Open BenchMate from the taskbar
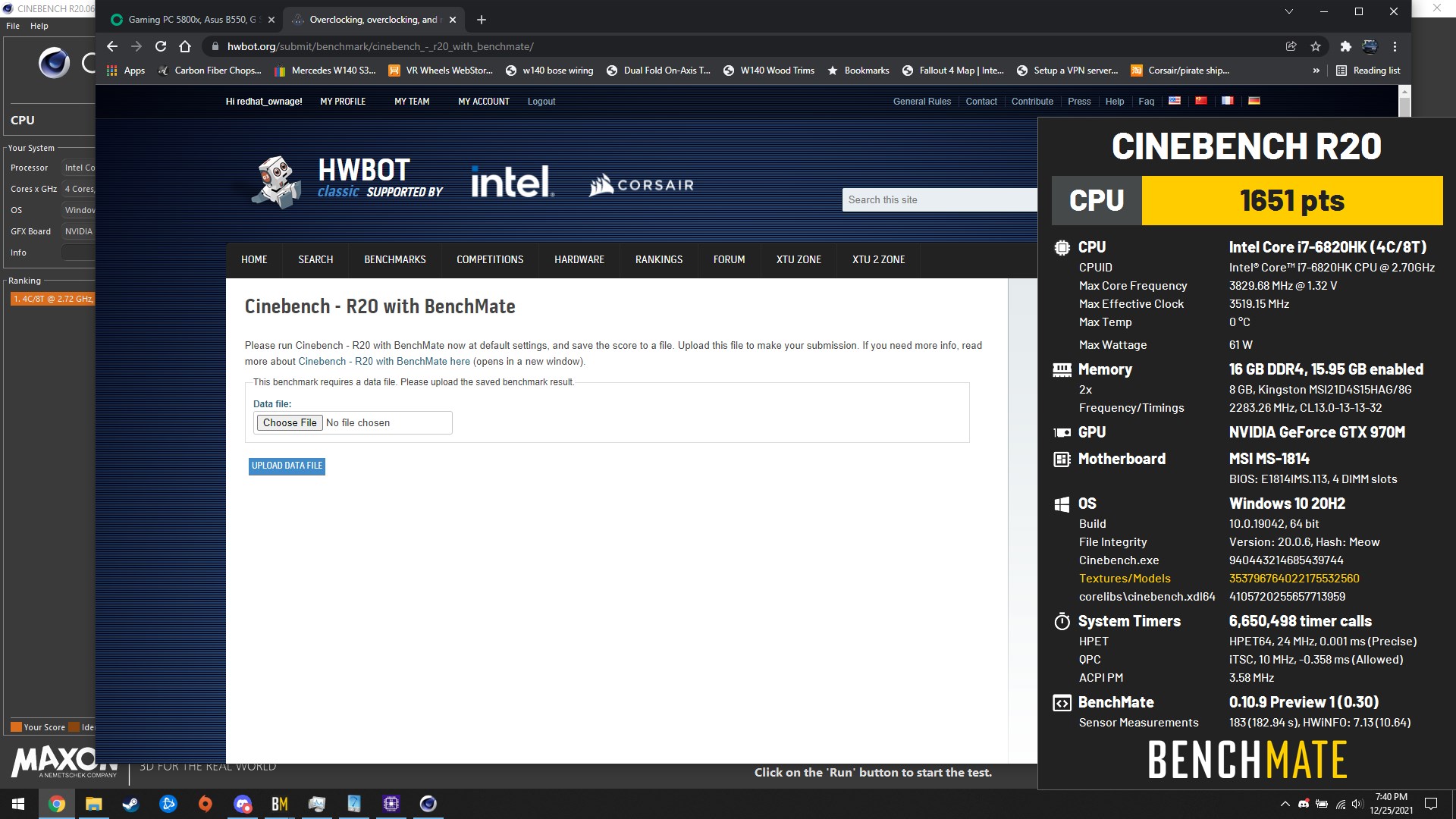This screenshot has width=1456, height=819. (279, 804)
